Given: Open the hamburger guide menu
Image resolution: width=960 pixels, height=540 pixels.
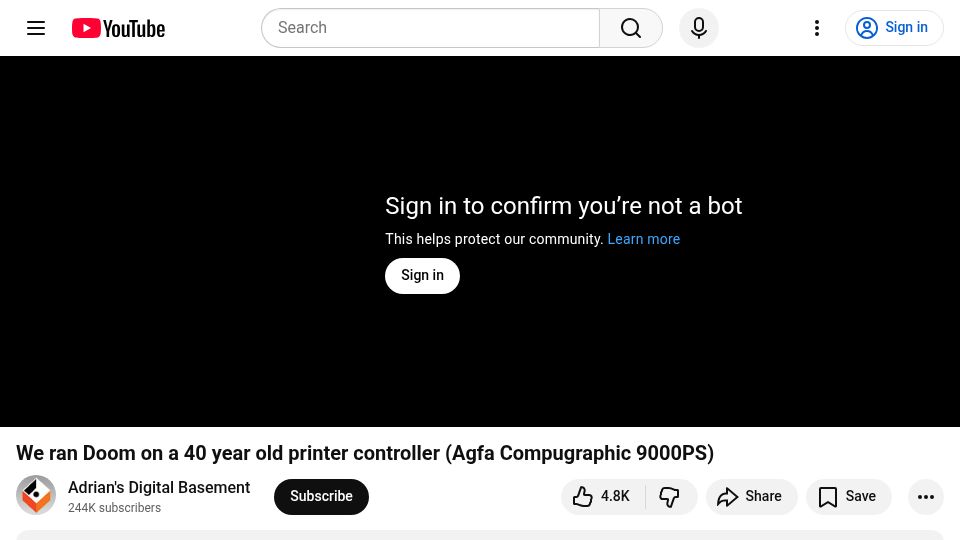Looking at the screenshot, I should coord(36,28).
